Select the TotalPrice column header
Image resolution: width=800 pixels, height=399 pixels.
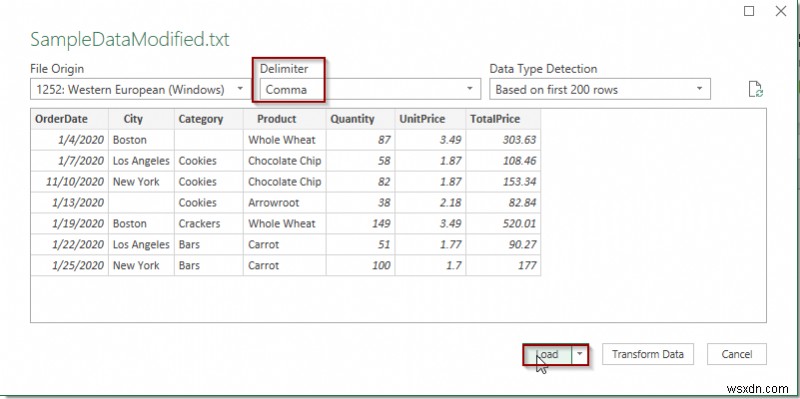[x=503, y=119]
